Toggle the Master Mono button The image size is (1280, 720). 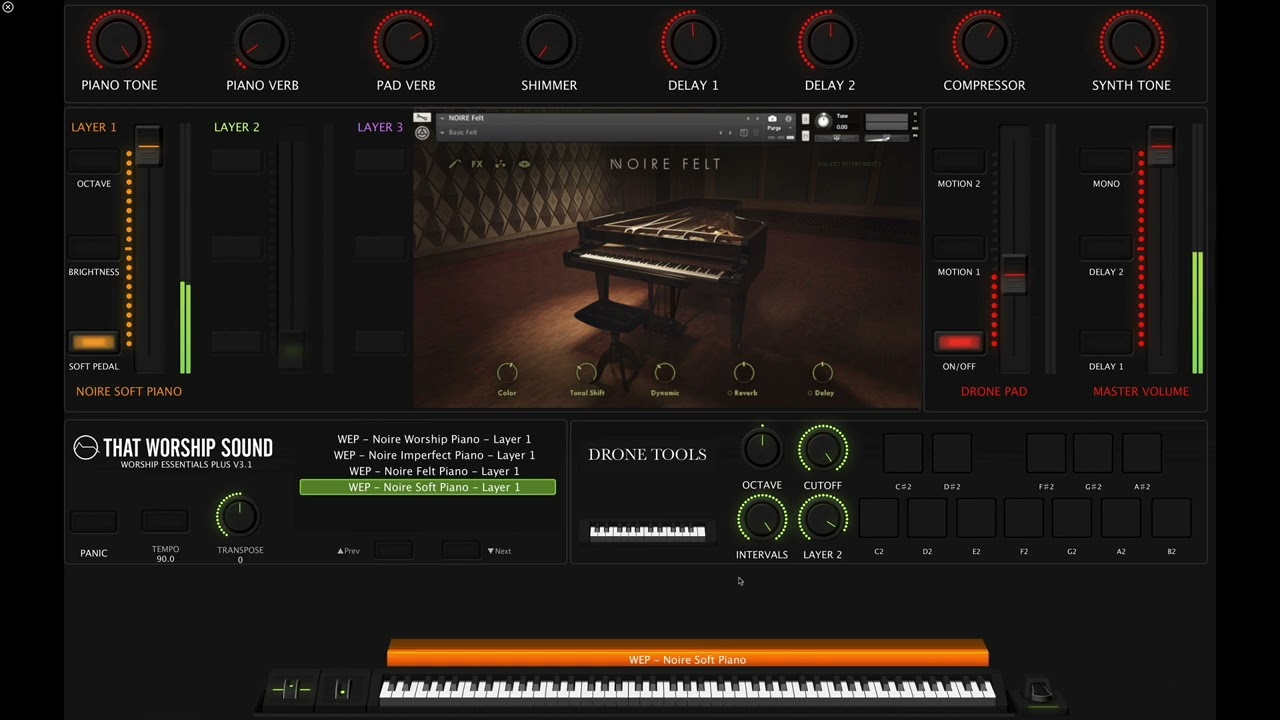(1106, 161)
